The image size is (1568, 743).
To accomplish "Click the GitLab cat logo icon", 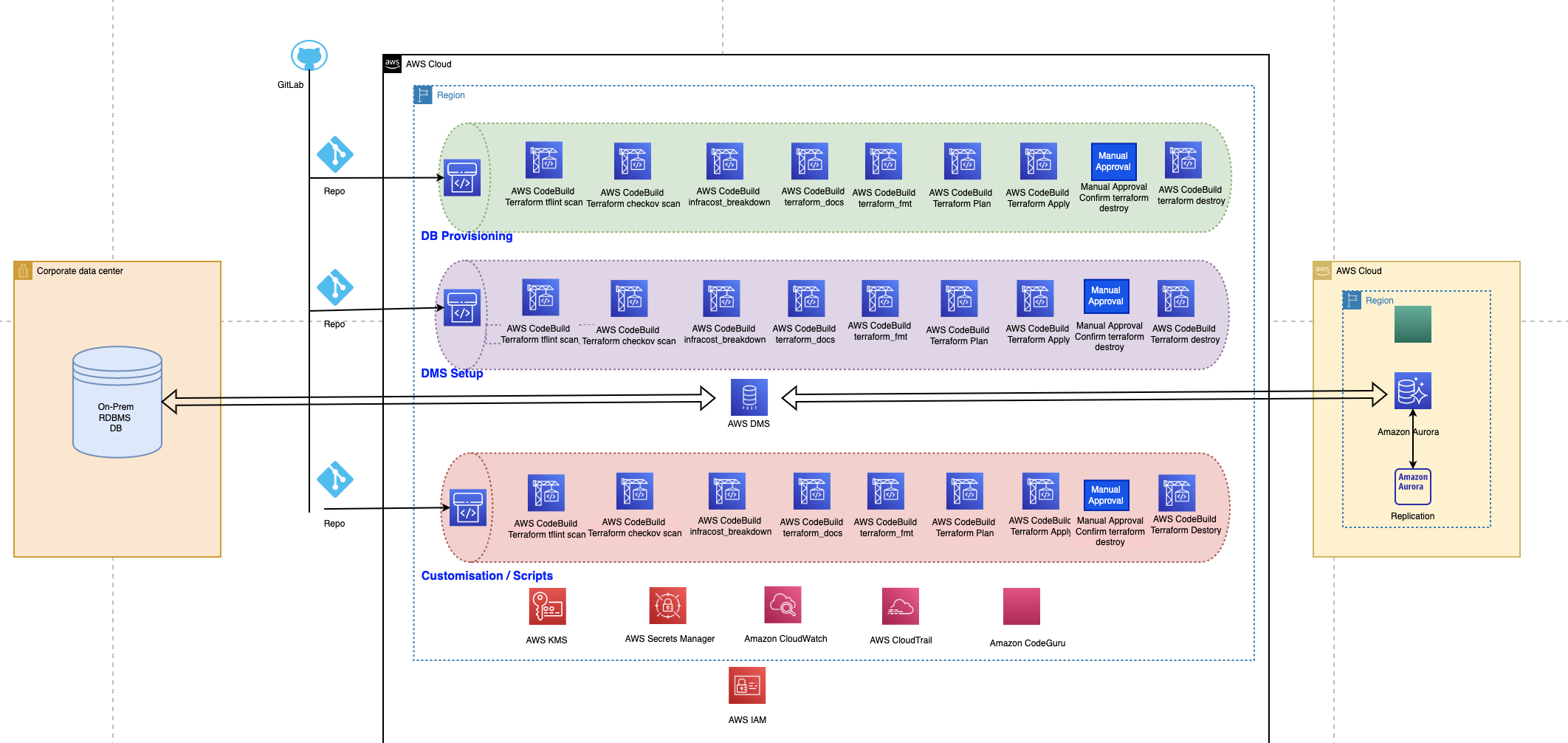I will click(x=309, y=56).
